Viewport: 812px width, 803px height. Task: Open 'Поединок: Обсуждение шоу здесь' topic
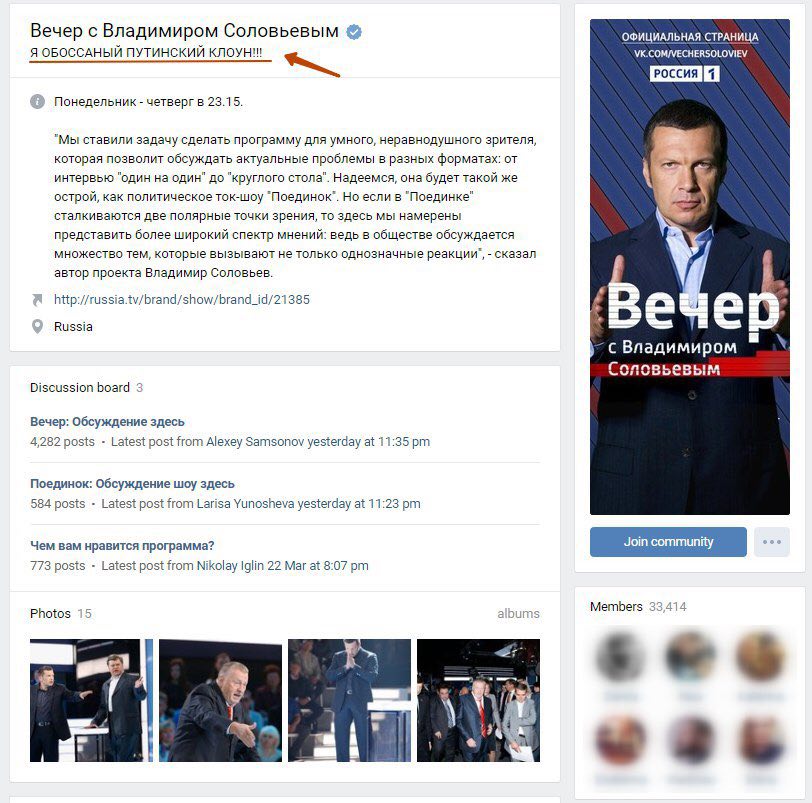click(132, 484)
